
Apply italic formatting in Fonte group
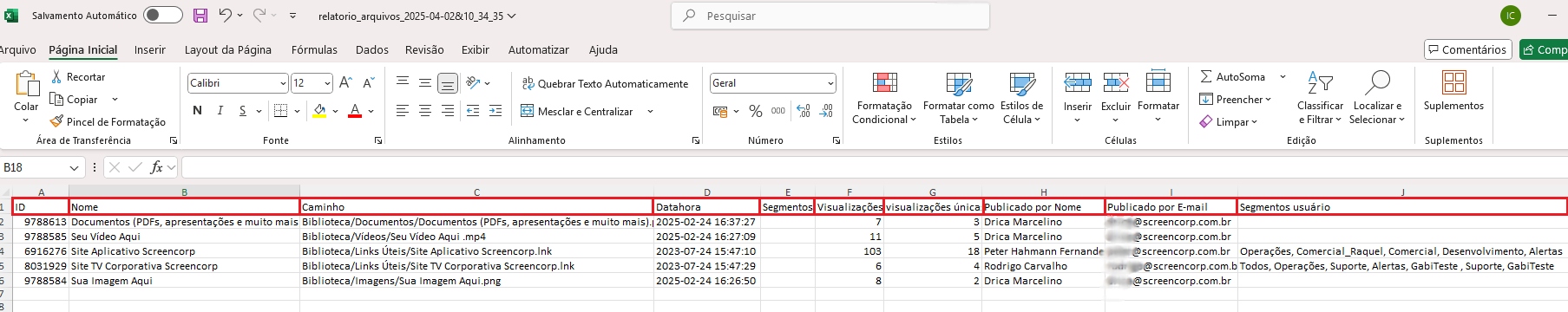[x=220, y=111]
